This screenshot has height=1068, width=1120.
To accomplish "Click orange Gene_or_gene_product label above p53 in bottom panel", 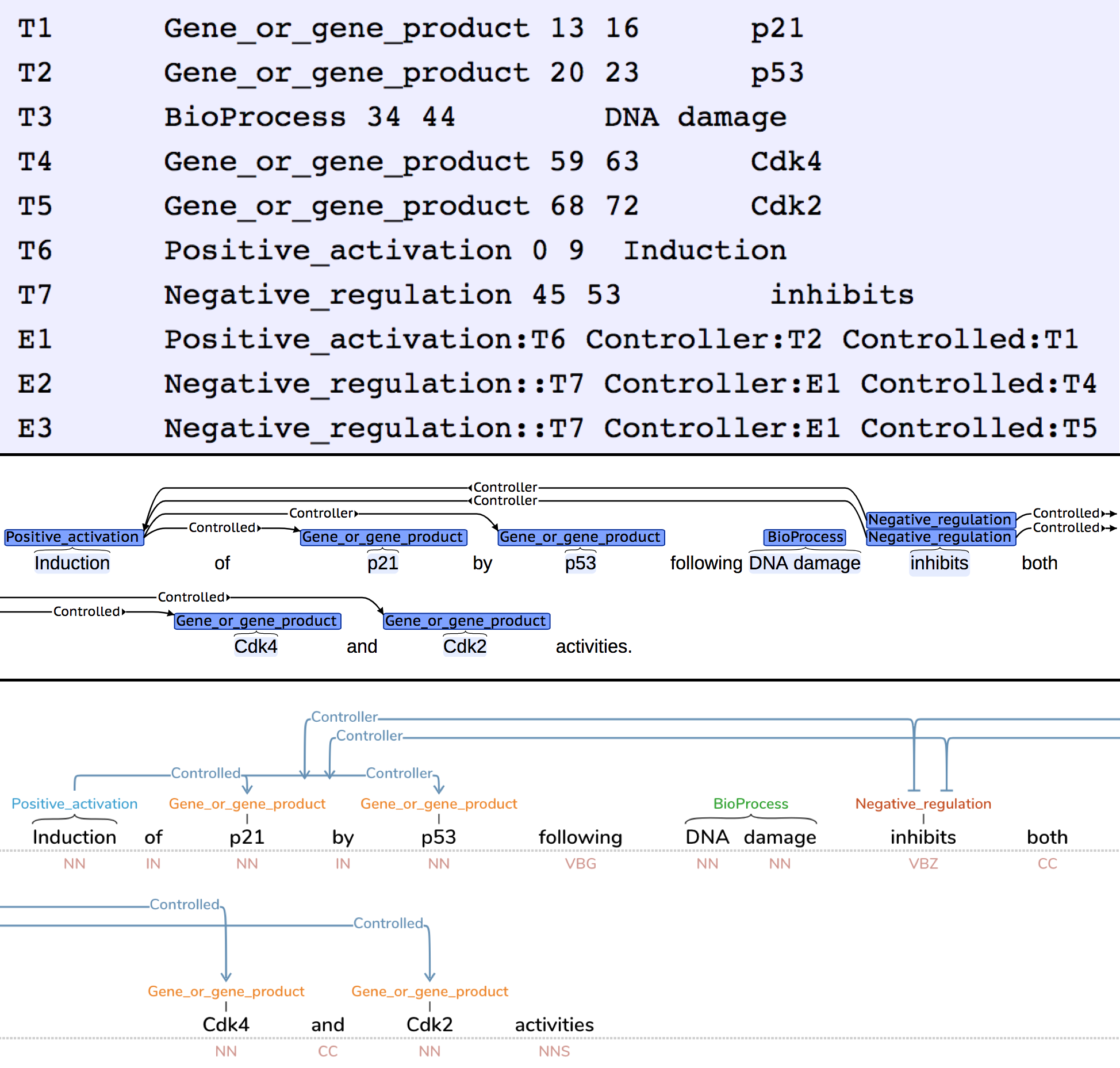I will pyautogui.click(x=438, y=803).
